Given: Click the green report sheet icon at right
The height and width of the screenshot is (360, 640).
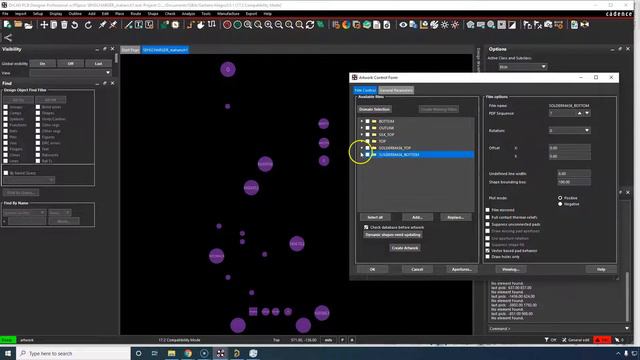Looking at the screenshot, I should (574, 25).
